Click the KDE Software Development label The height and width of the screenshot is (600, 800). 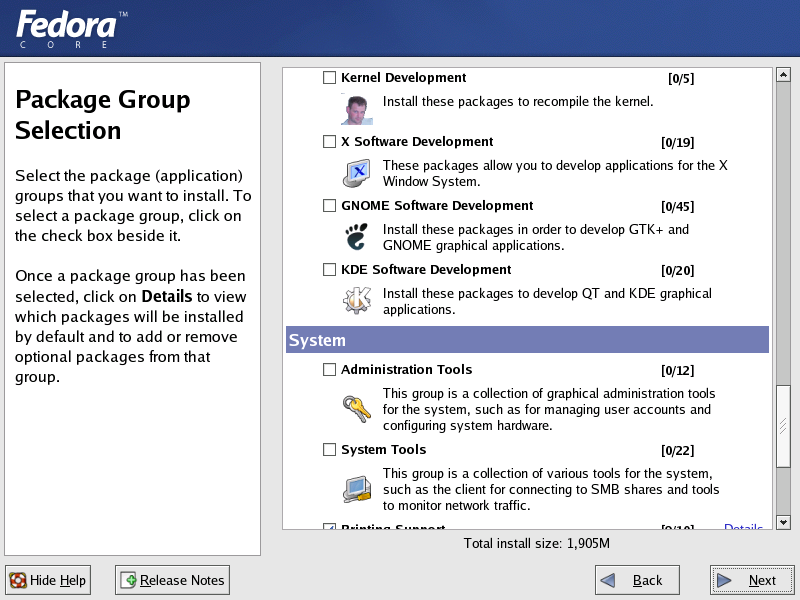pos(426,269)
